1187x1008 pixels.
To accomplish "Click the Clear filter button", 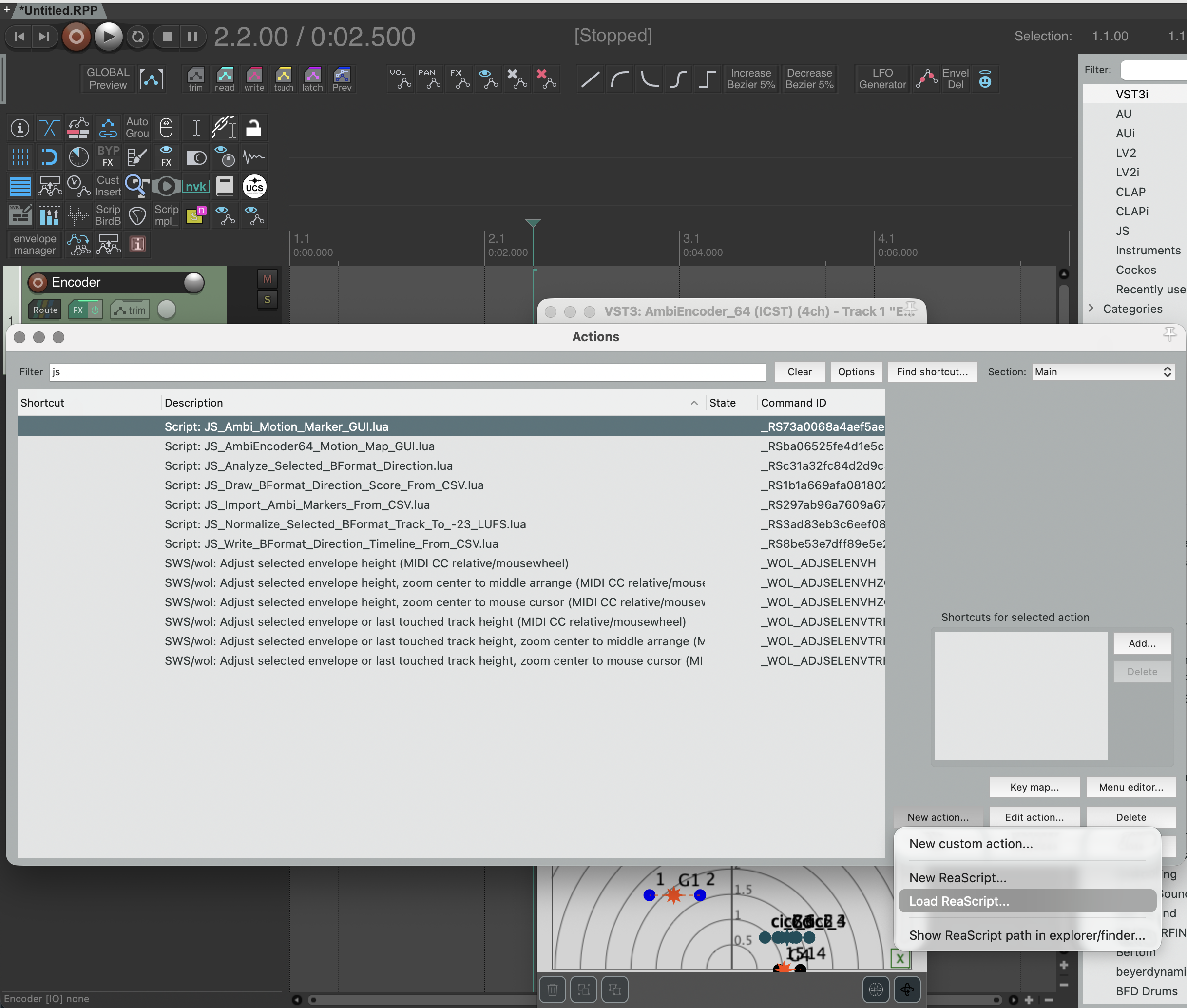I will click(x=799, y=372).
